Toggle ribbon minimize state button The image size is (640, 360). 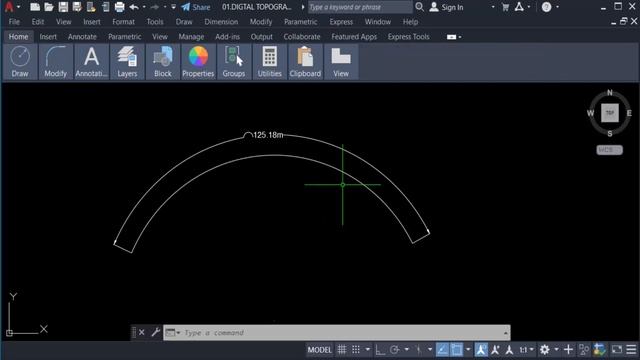451,37
